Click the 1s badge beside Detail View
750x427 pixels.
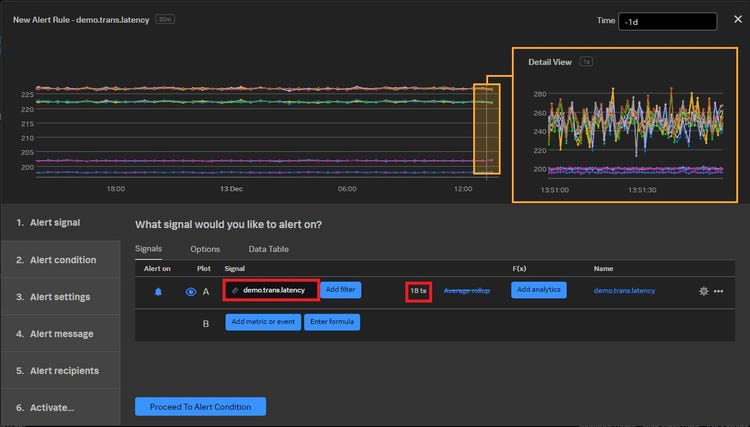(x=587, y=62)
